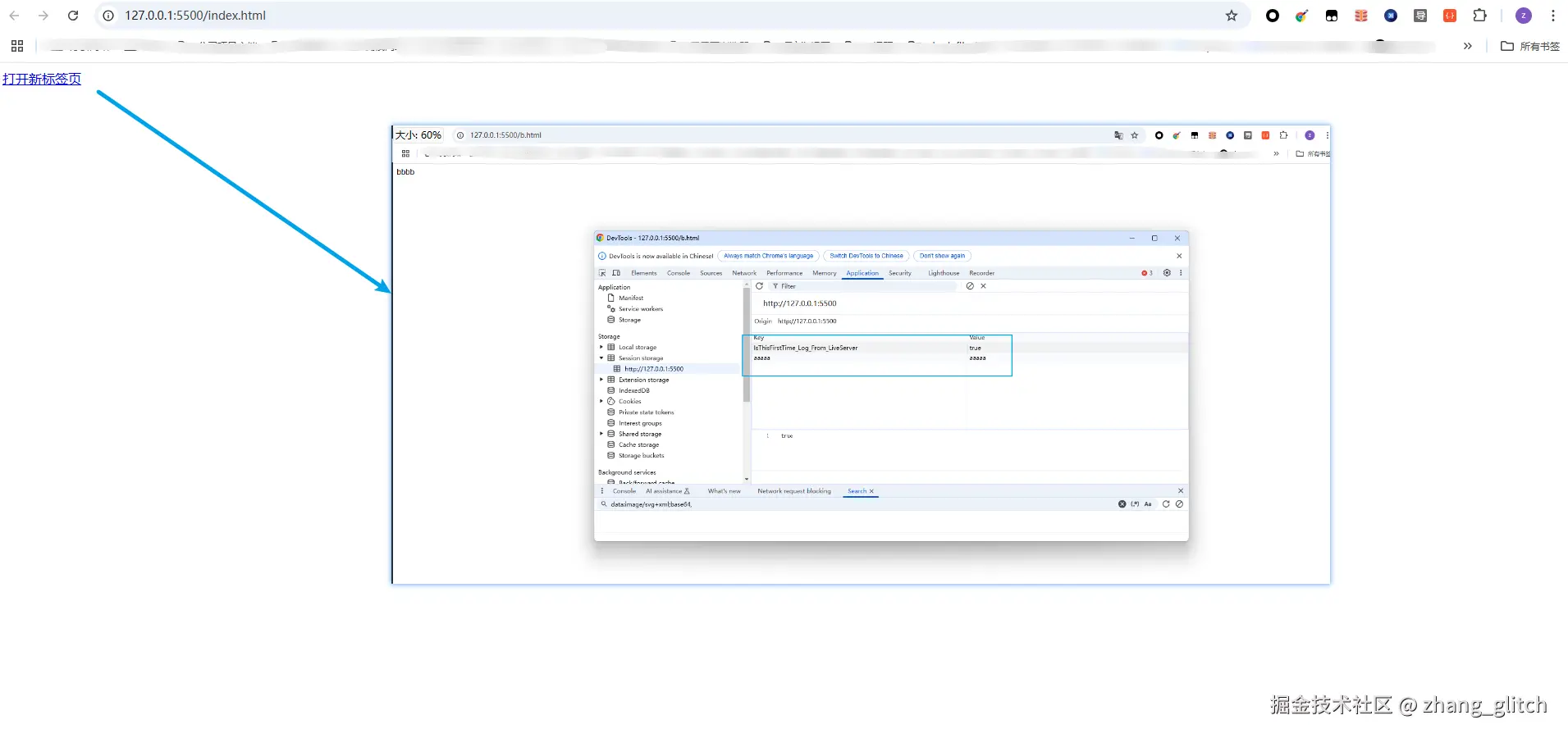Viewport: 1568px width, 738px height.
Task: Refresh the session storage table
Action: [x=759, y=286]
